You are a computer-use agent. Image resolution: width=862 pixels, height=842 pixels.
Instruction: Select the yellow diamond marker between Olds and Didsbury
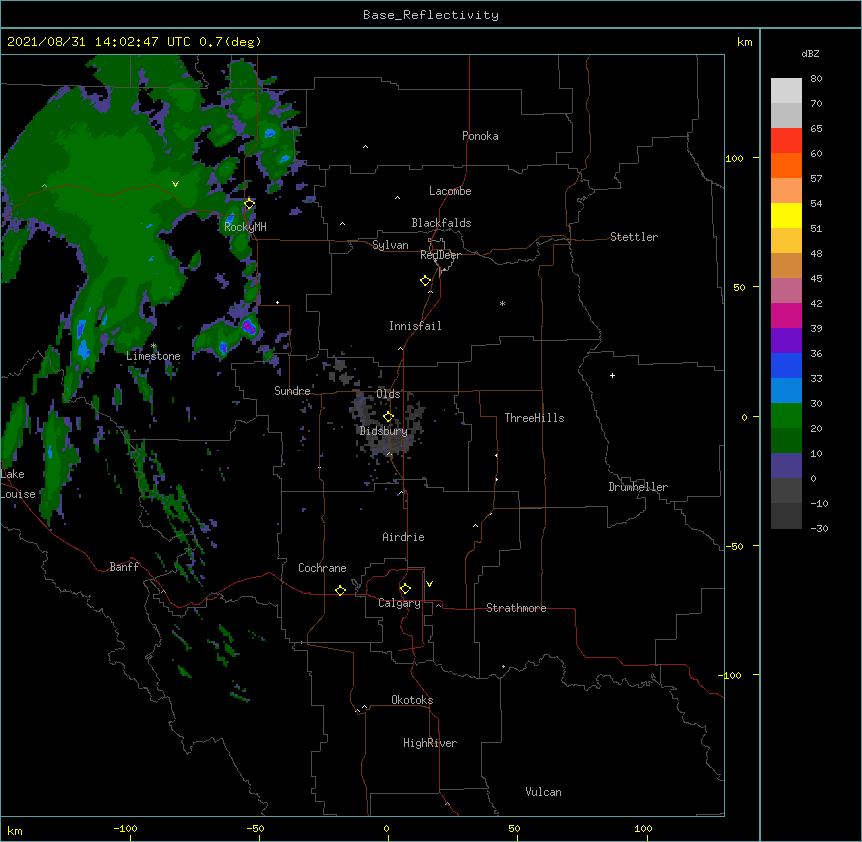click(388, 416)
